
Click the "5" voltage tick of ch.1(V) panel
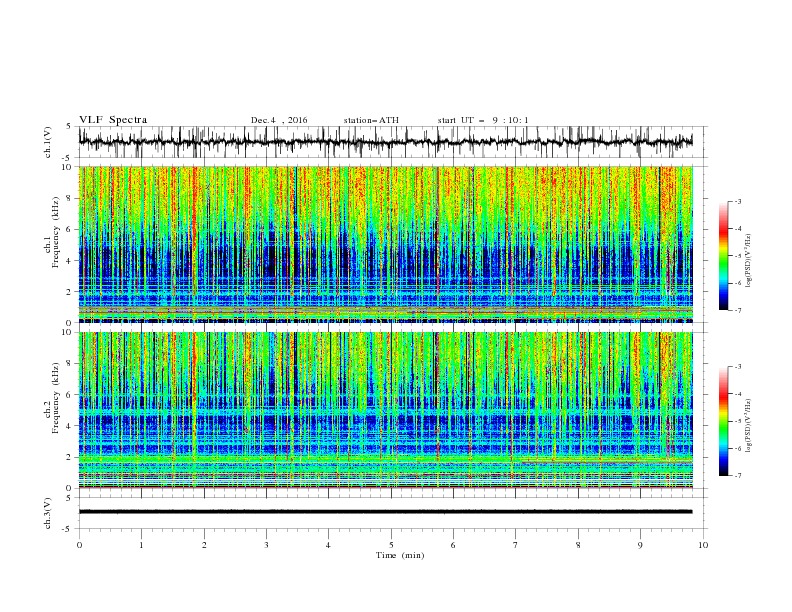(69, 126)
